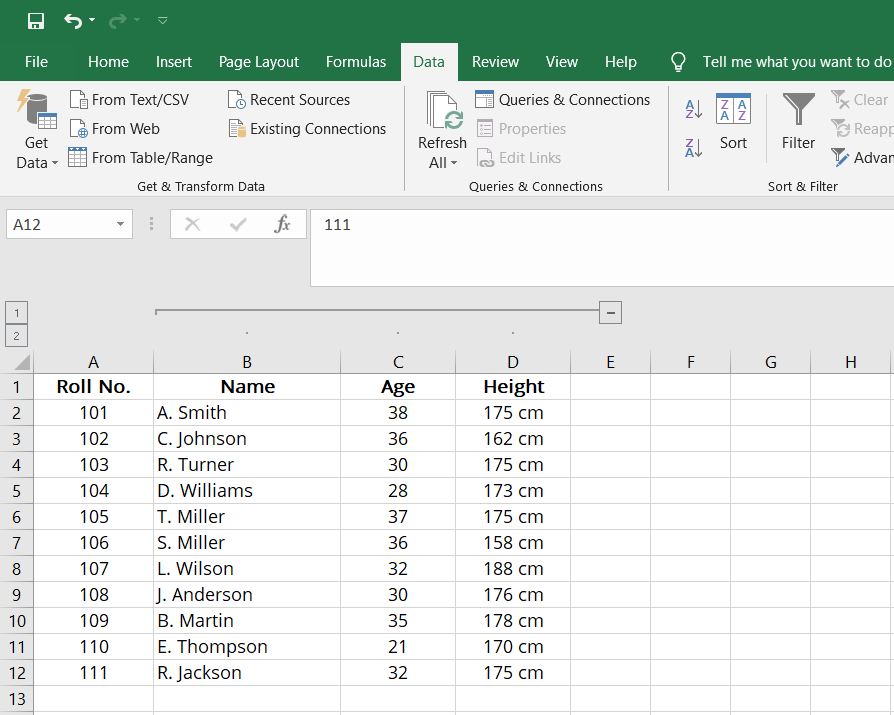Open the Review tab
This screenshot has height=715, width=894.
click(495, 61)
